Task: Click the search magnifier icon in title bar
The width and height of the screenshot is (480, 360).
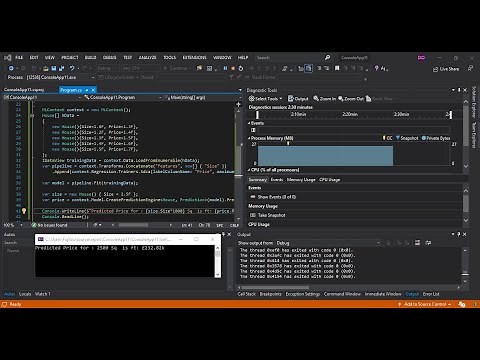Action: [x=327, y=58]
